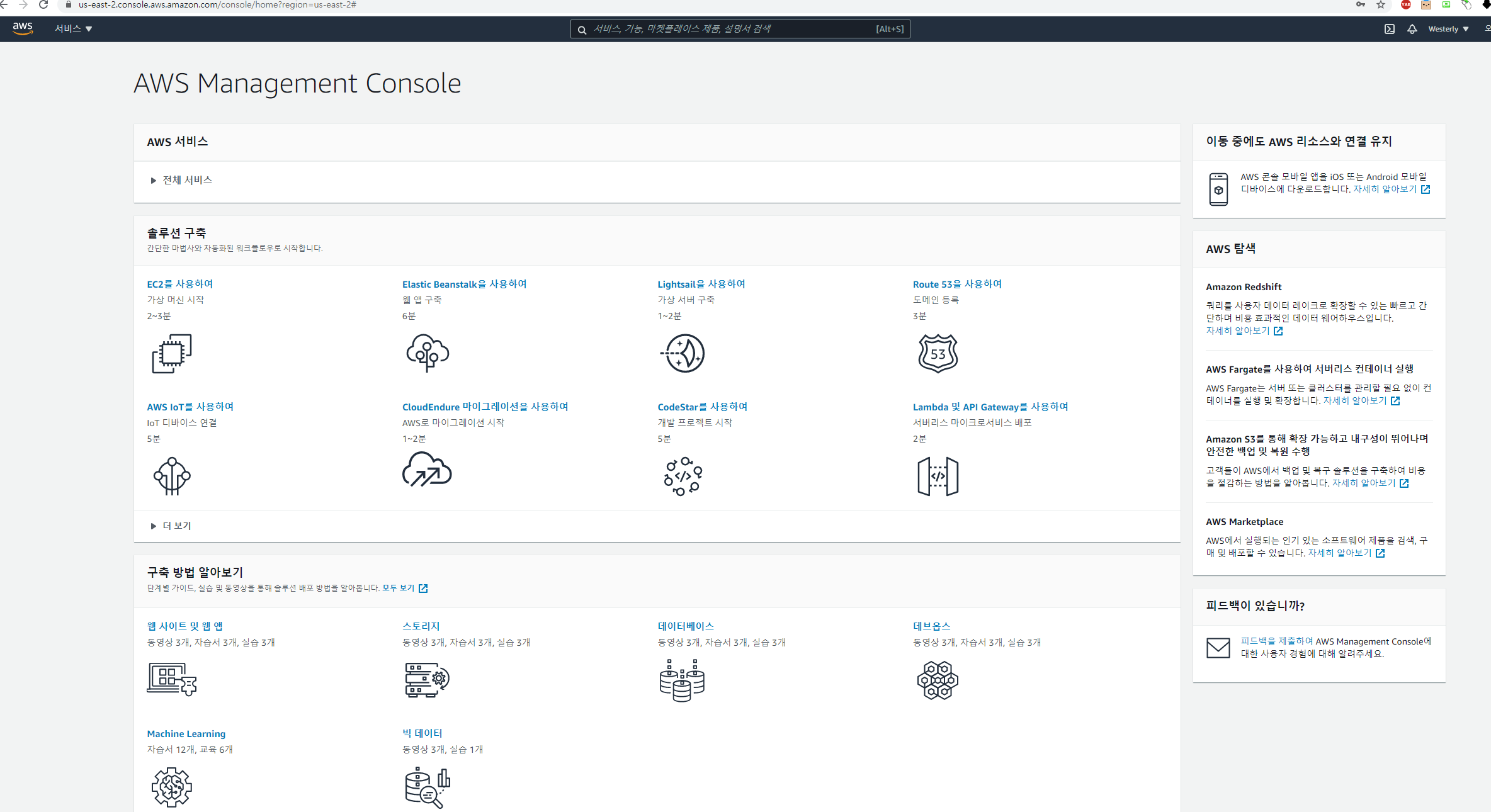Click the feedback envelope icon
Screen dimensions: 1491x812
coord(1218,648)
